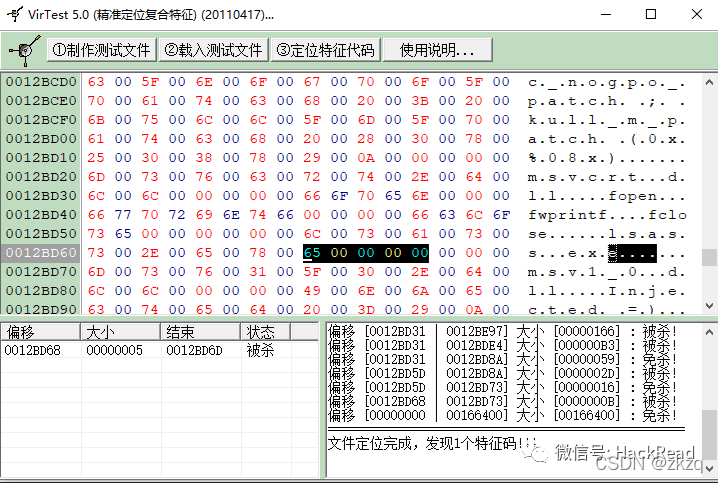Click the 状态 column header

(266, 332)
